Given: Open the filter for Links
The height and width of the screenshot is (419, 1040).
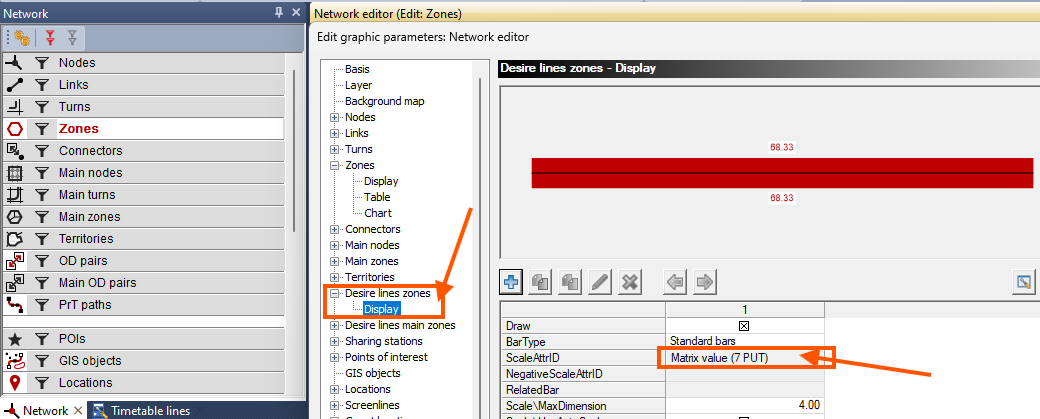Looking at the screenshot, I should (42, 85).
